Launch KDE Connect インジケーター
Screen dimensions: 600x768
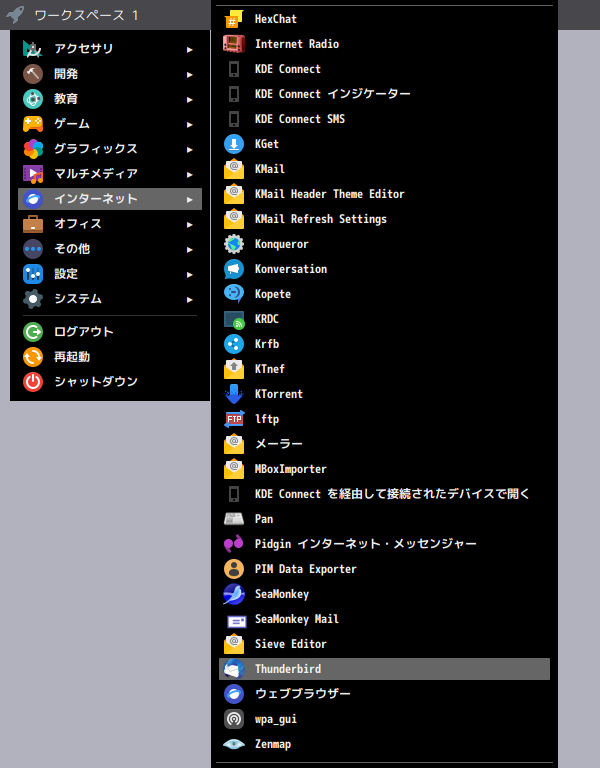(x=384, y=94)
